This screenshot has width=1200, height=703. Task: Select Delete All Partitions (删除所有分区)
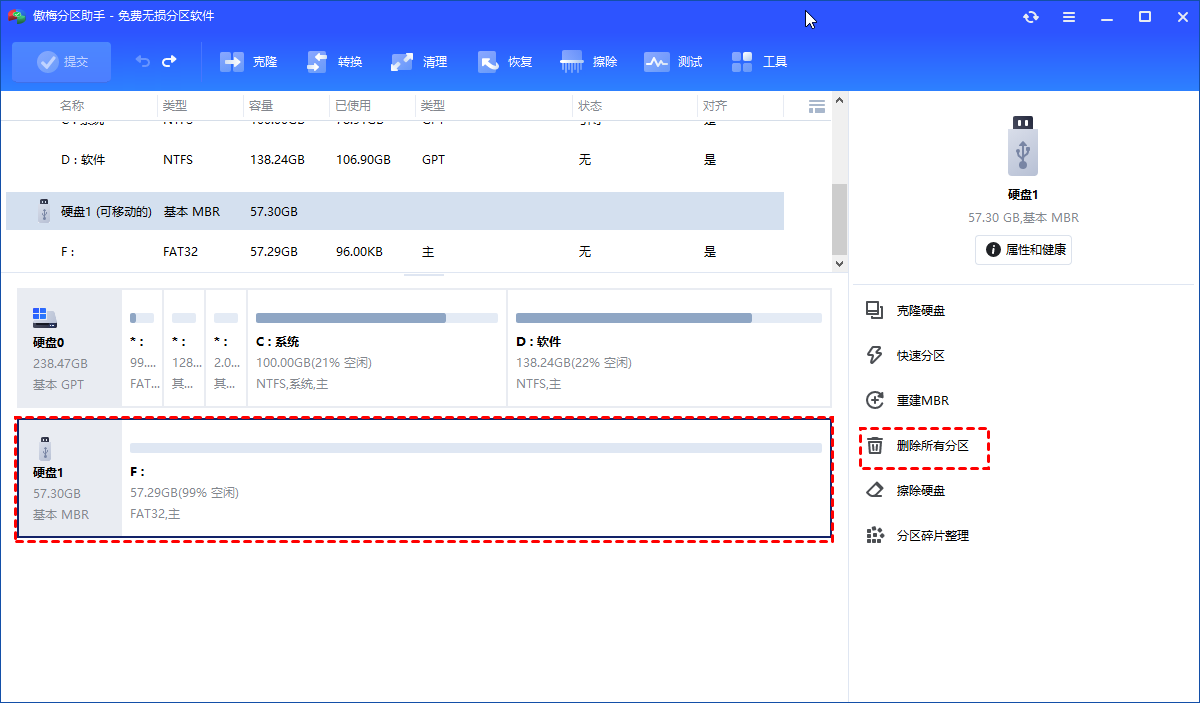[x=932, y=446]
